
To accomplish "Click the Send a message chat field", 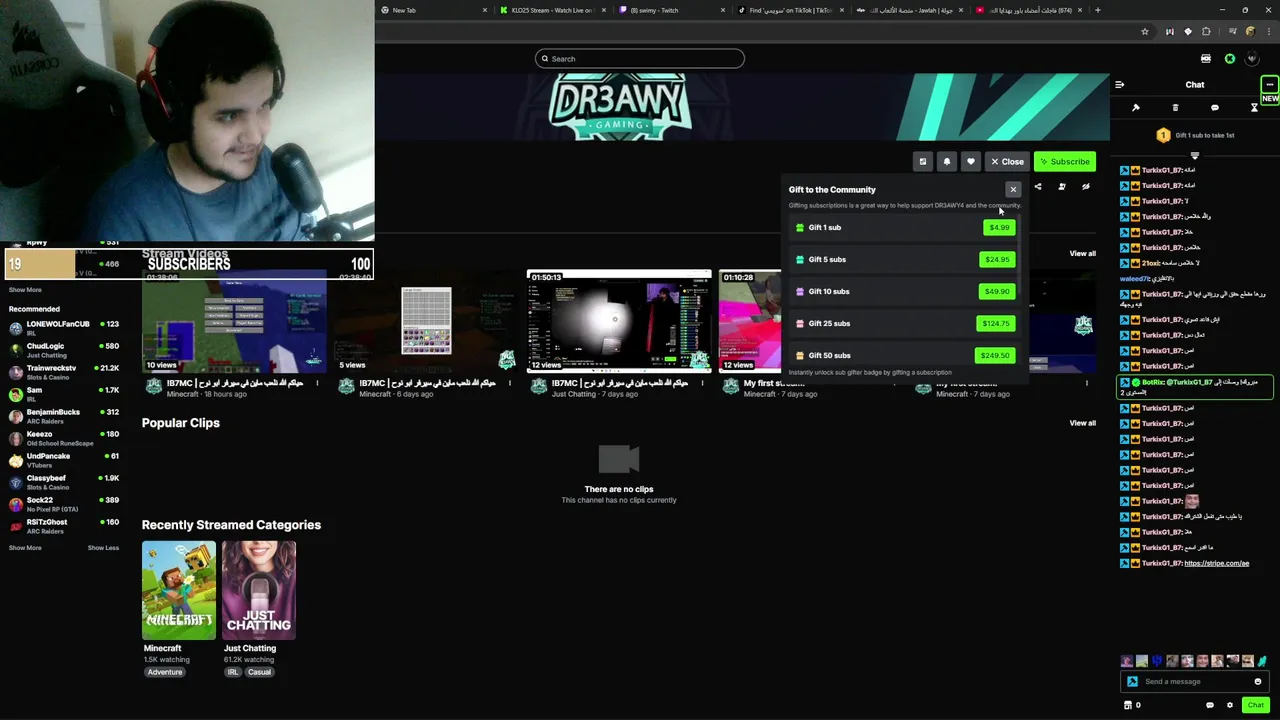I will point(1195,682).
